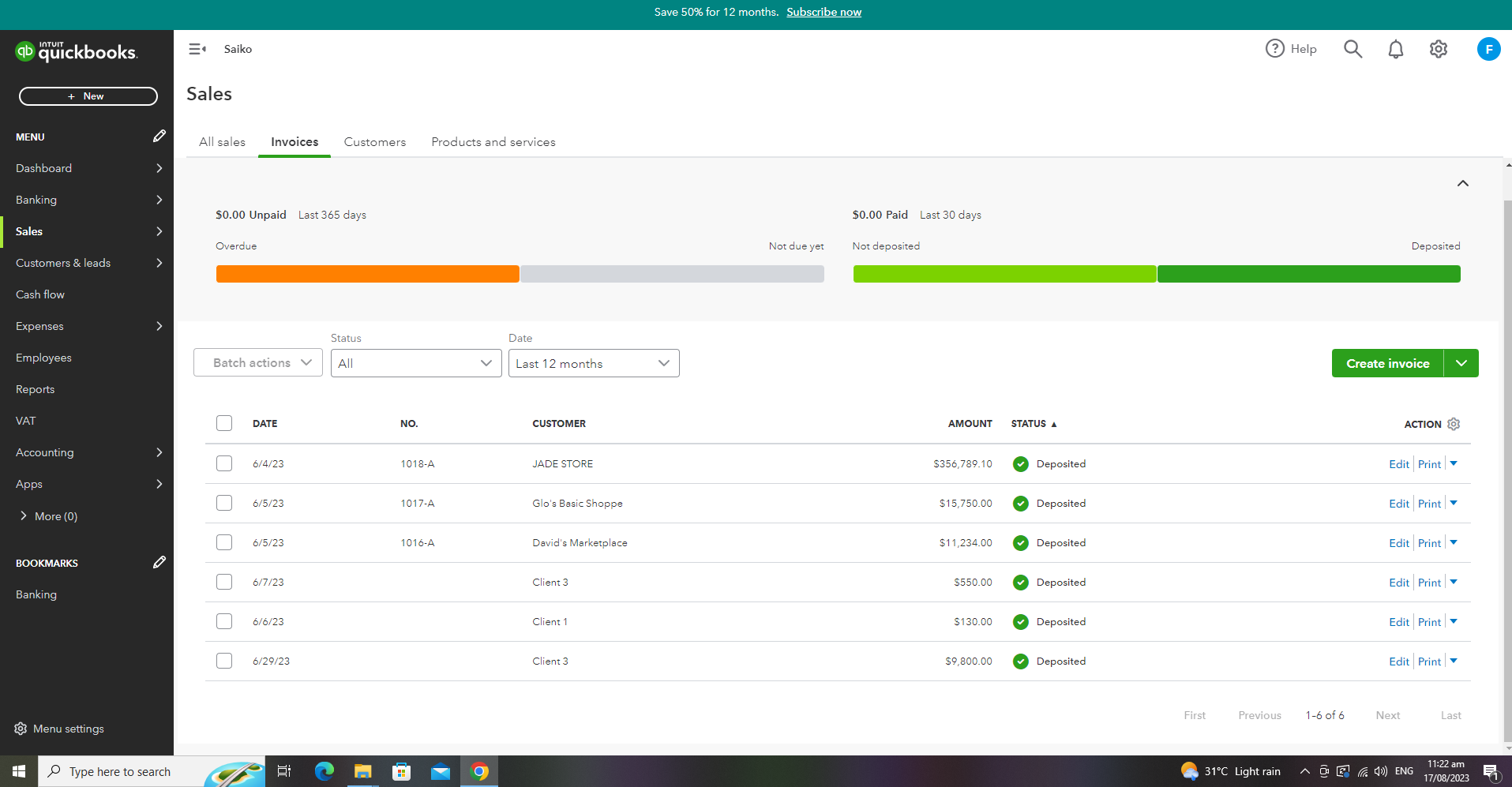
Task: Open Task View in the taskbar
Action: point(284,771)
